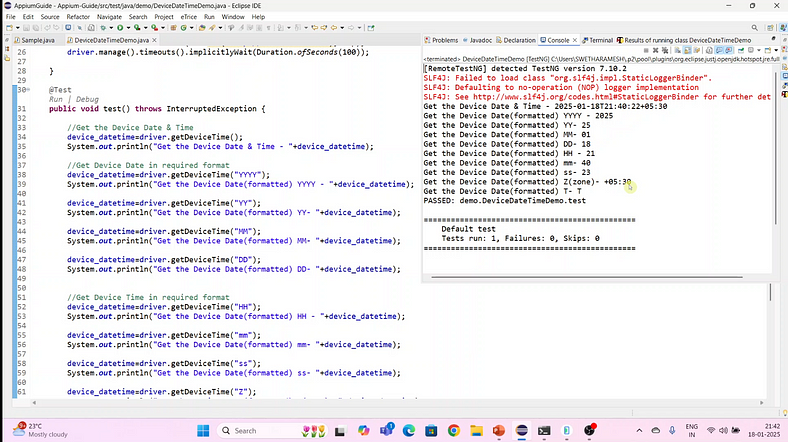The width and height of the screenshot is (788, 442).
Task: Click Remove Launch console X icon
Action: 655,50
